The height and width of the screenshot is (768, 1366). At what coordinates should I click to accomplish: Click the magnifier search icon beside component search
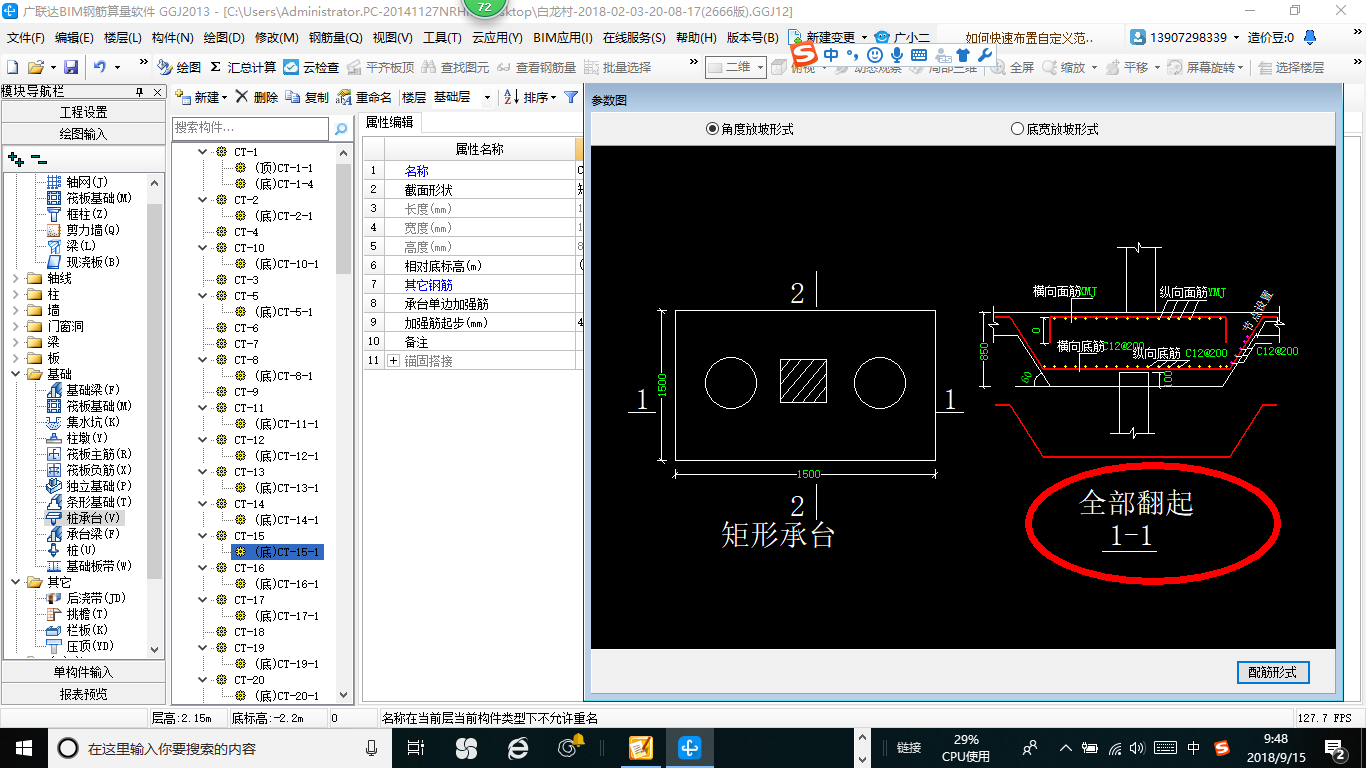[x=341, y=129]
